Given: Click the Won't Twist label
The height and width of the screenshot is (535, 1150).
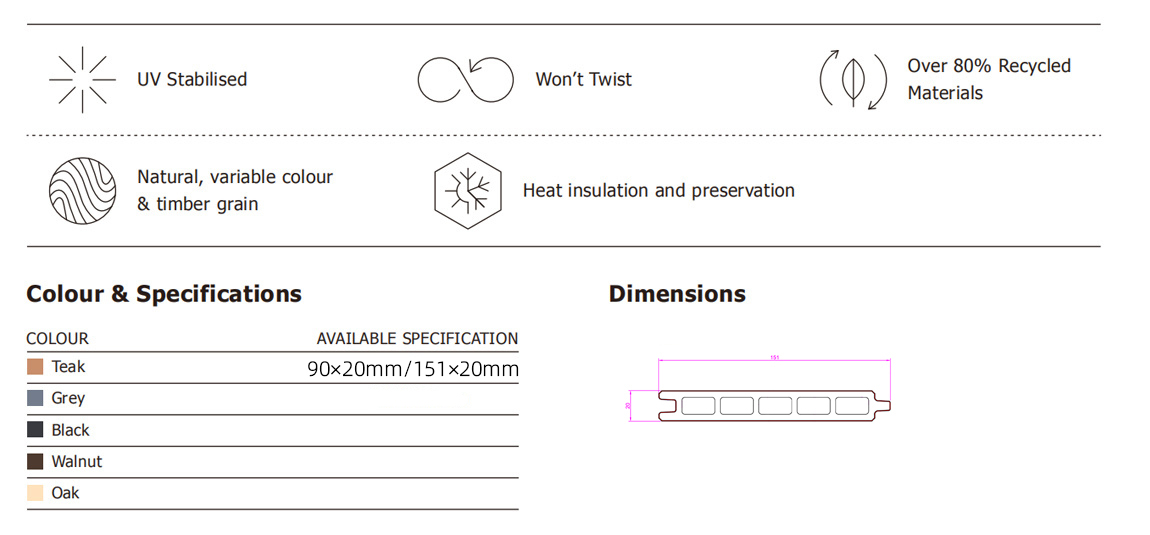Looking at the screenshot, I should click(584, 79).
